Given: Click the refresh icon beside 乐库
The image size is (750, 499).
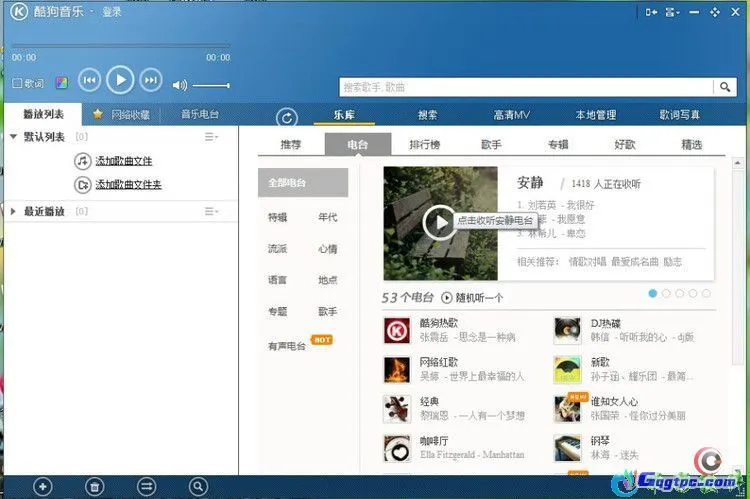Looking at the screenshot, I should pos(288,117).
